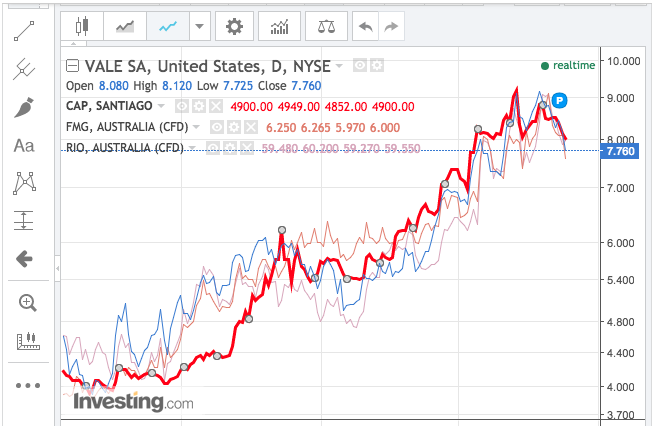Remove FMG, AUSTRALIA series with X
The image size is (655, 426).
[x=251, y=127]
